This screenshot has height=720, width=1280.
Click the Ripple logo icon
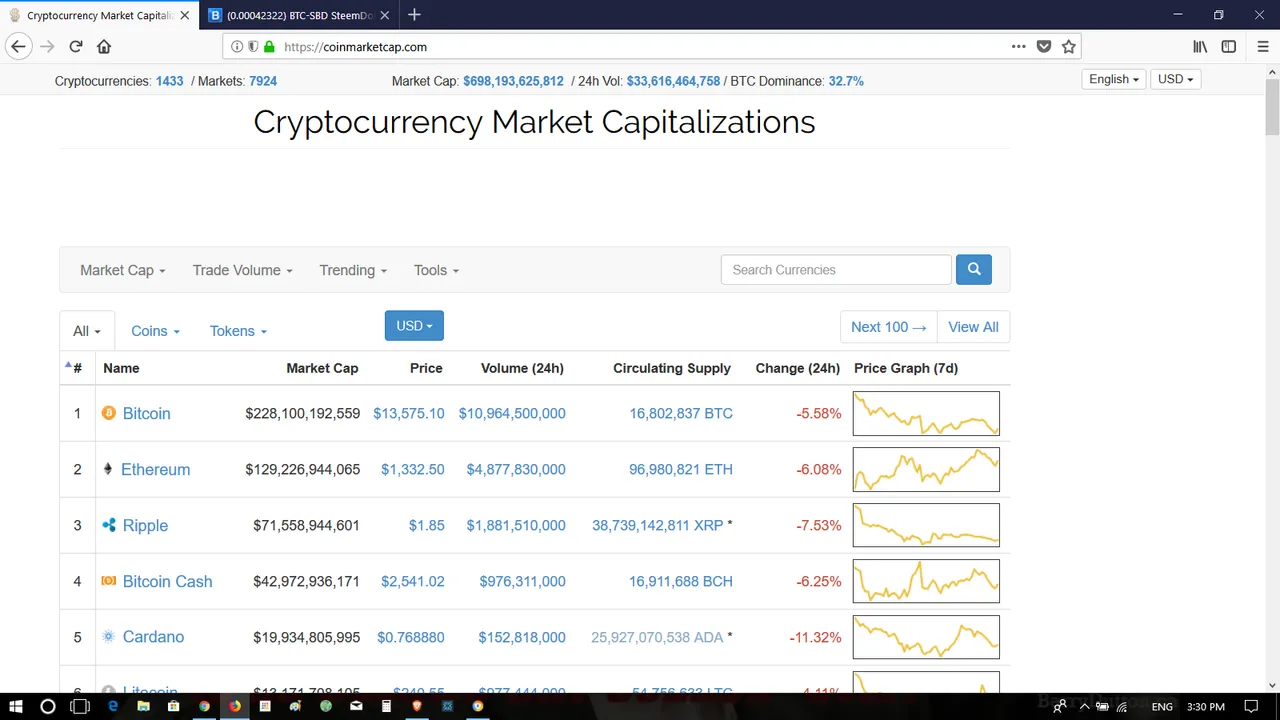109,525
